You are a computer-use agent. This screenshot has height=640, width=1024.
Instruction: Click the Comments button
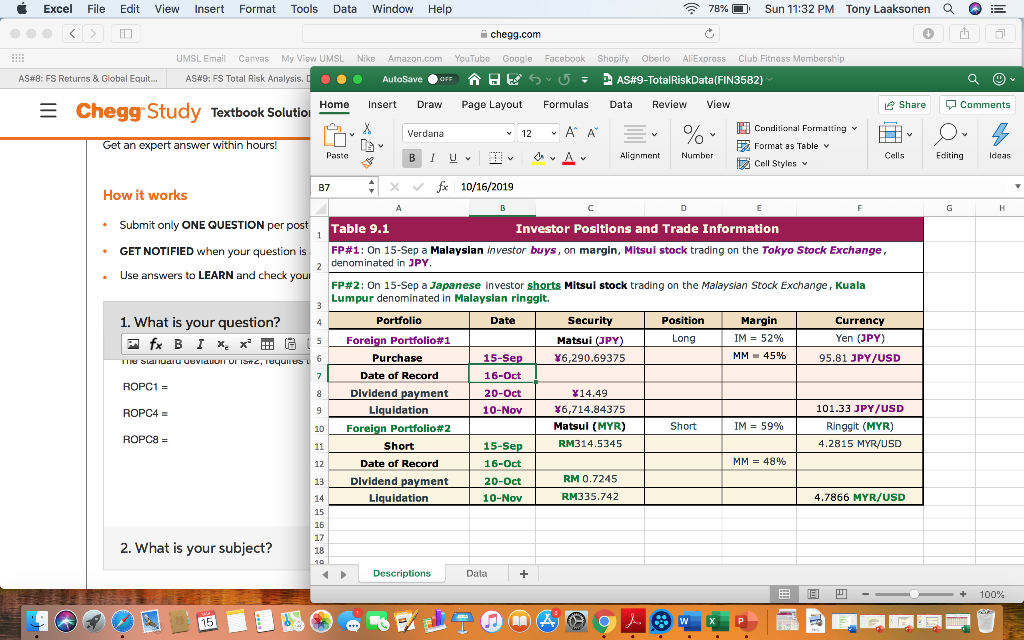point(975,104)
